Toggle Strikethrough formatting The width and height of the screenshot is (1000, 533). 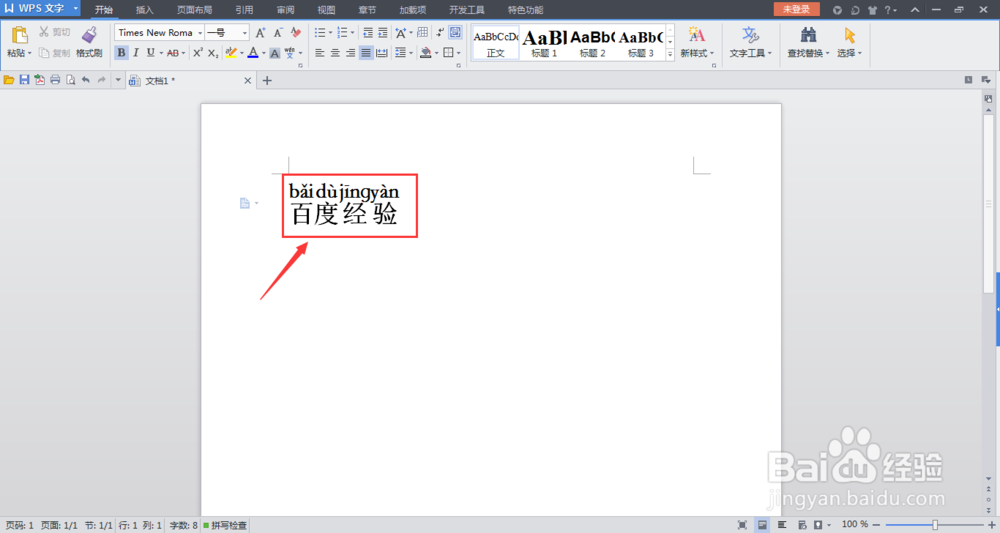[x=173, y=53]
